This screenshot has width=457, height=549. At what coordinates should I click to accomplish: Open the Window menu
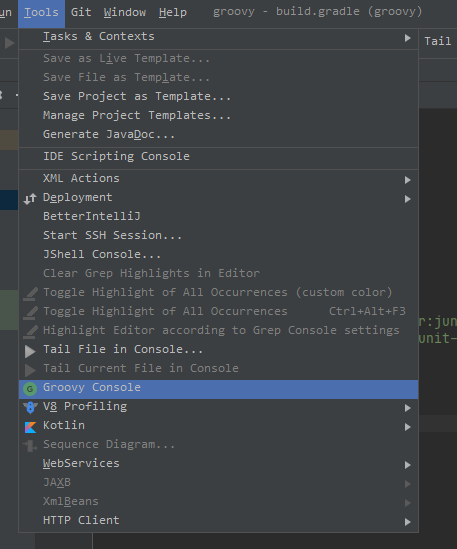point(125,13)
